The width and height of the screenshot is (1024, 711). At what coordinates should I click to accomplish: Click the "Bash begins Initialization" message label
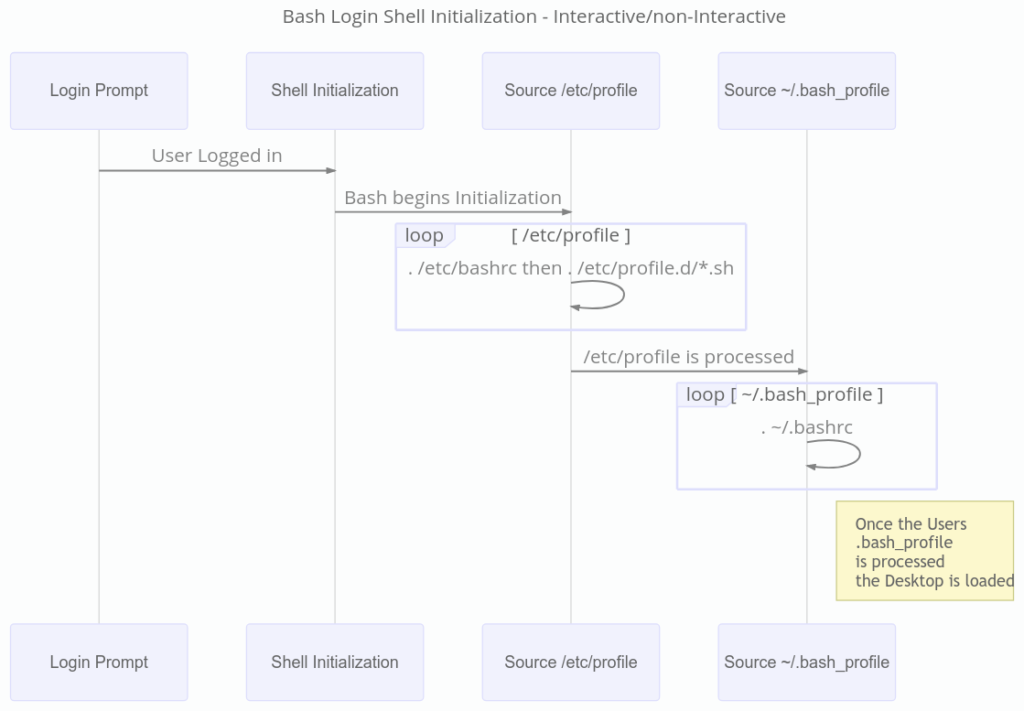(453, 198)
